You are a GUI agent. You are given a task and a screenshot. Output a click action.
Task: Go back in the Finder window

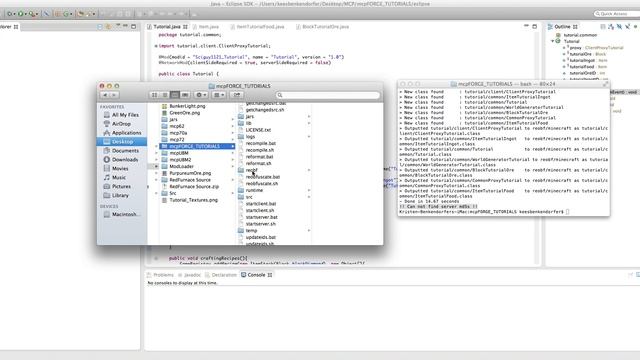pyautogui.click(x=105, y=95)
